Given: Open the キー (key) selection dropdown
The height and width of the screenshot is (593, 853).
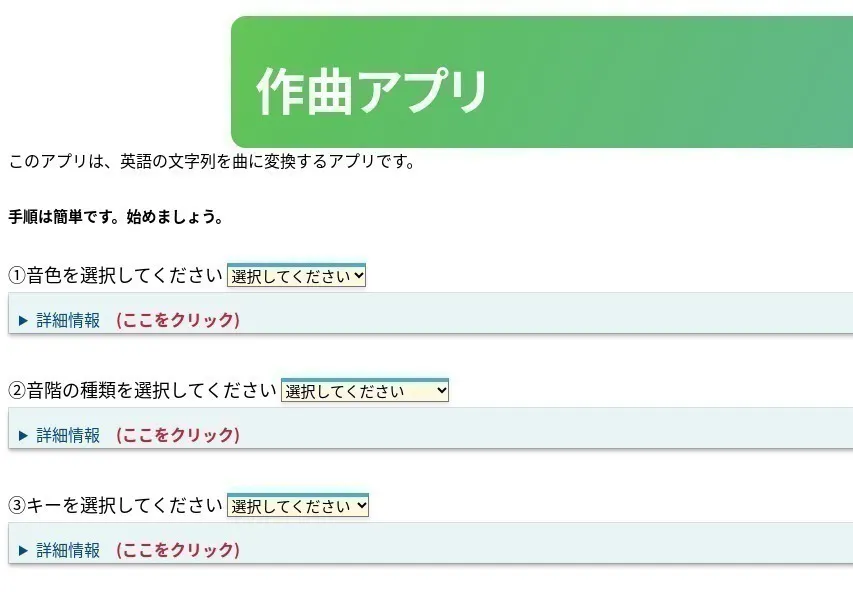Looking at the screenshot, I should click(x=300, y=505).
